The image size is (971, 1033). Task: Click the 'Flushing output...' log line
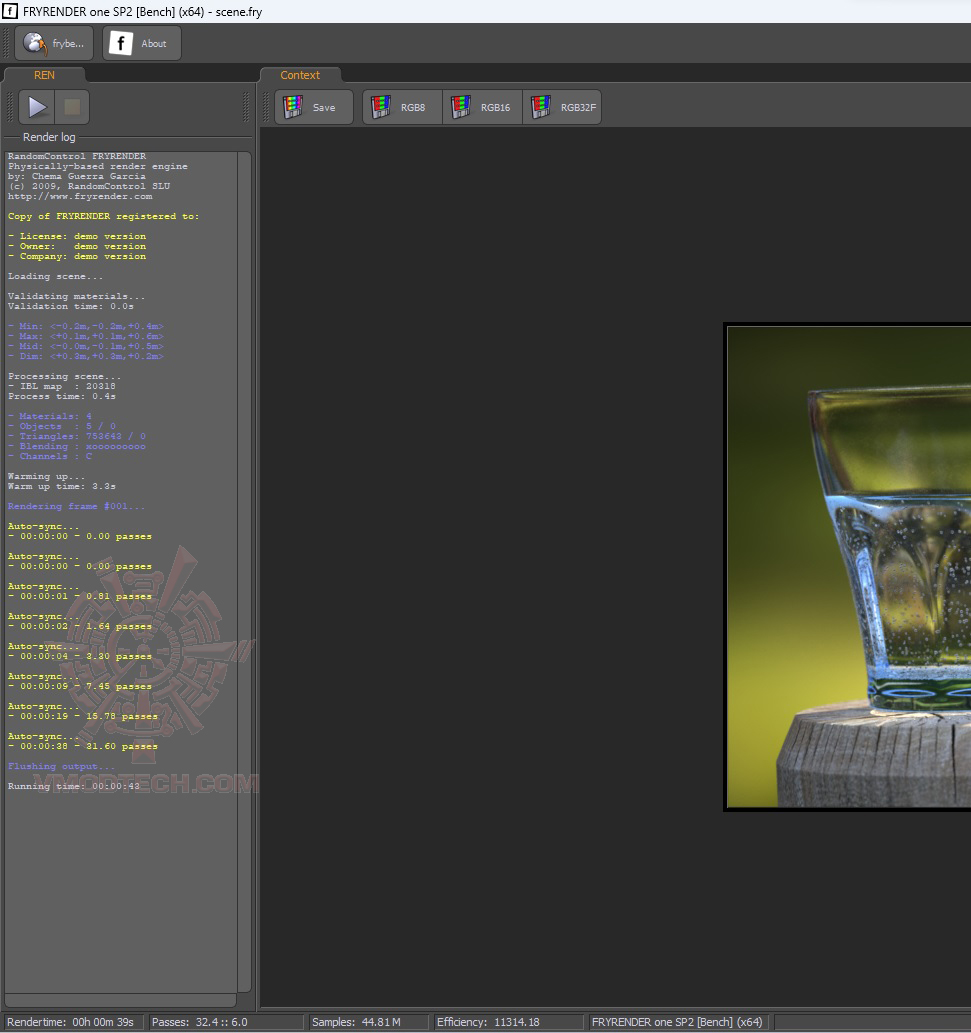(x=62, y=766)
